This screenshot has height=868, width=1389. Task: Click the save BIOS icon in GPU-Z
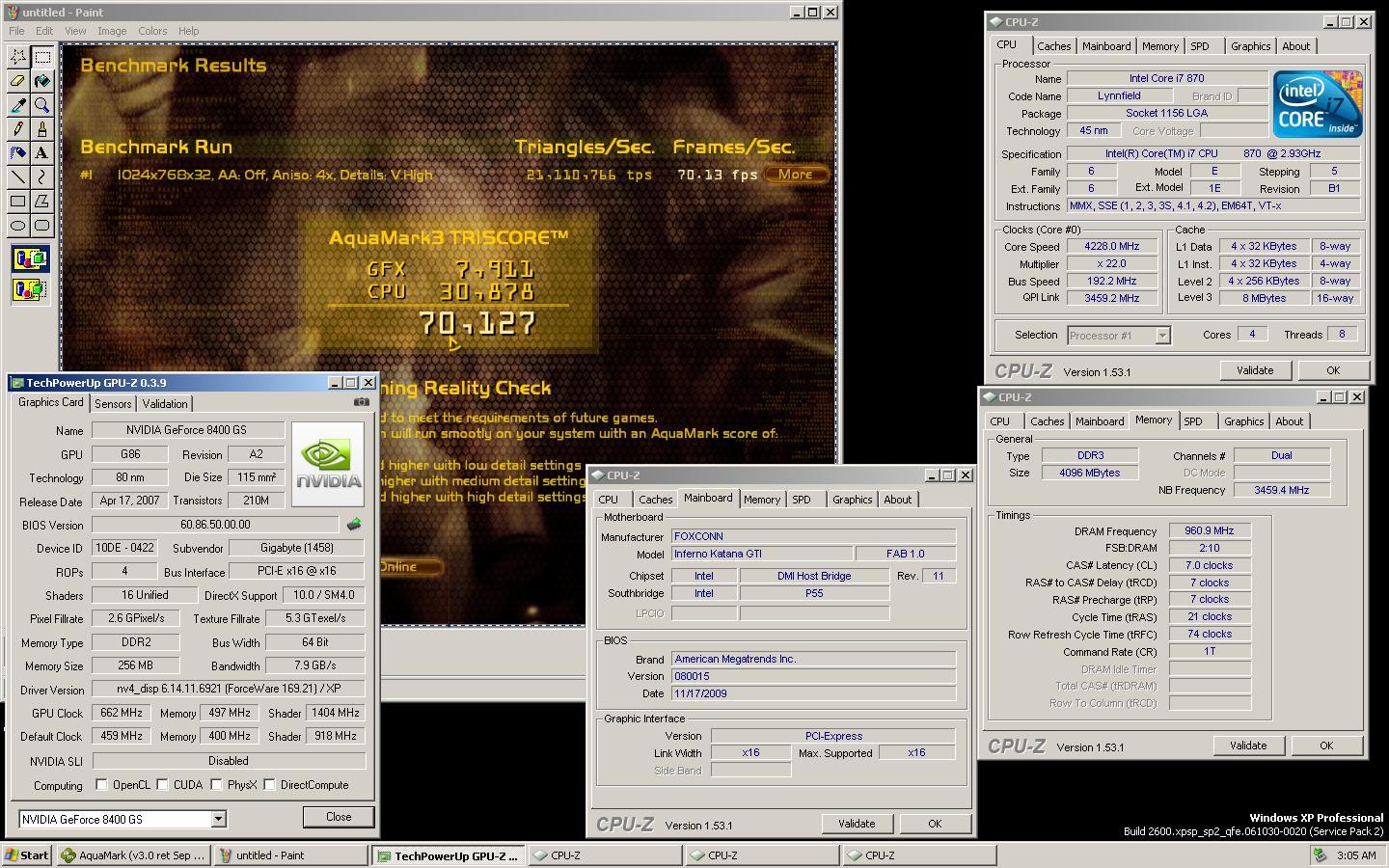tap(354, 525)
